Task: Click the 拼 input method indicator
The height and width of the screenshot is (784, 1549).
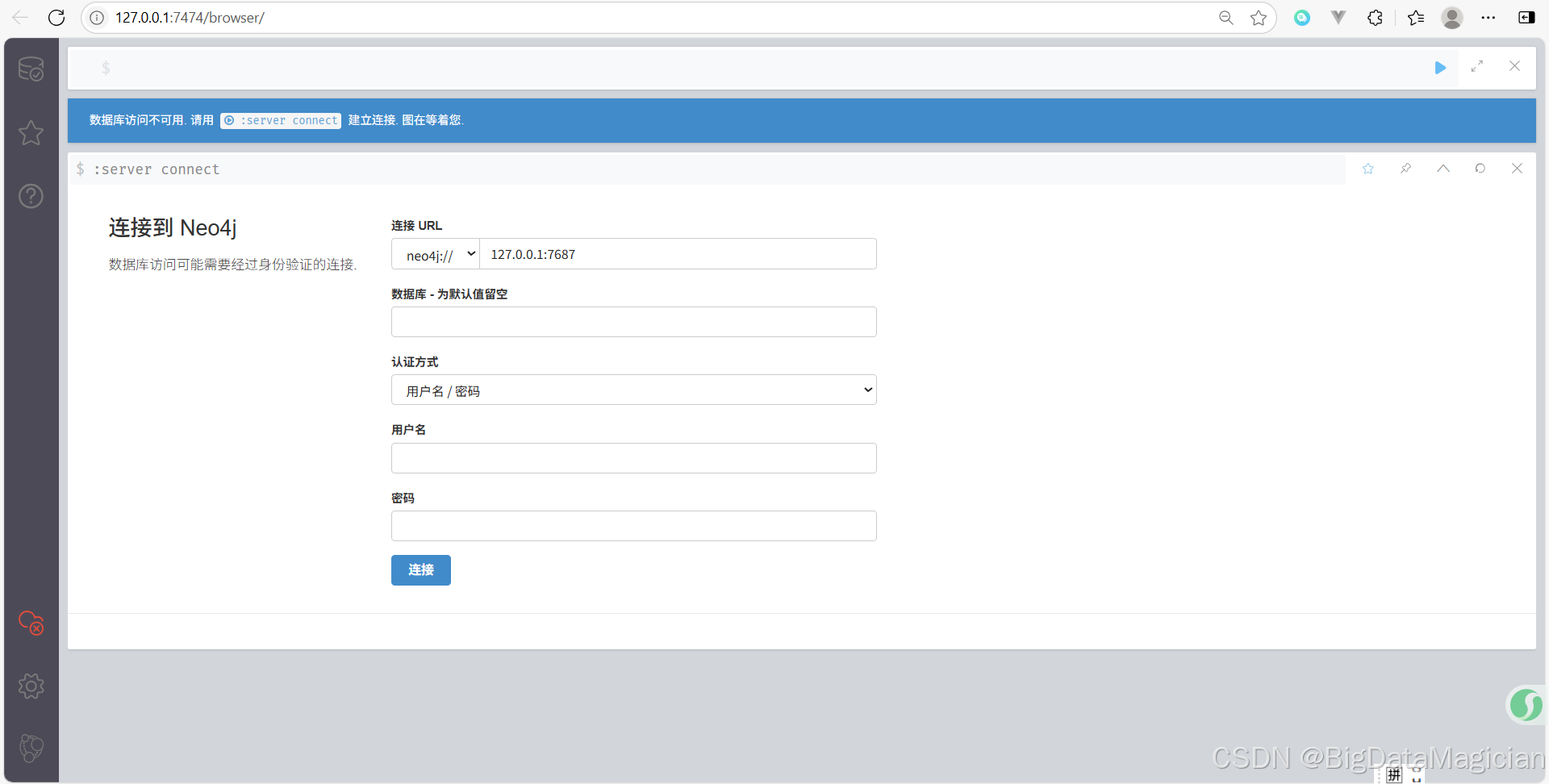Action: (1395, 775)
